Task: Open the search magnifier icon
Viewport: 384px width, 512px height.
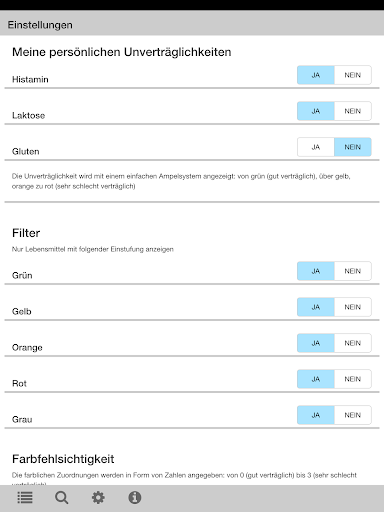Action: (x=62, y=498)
